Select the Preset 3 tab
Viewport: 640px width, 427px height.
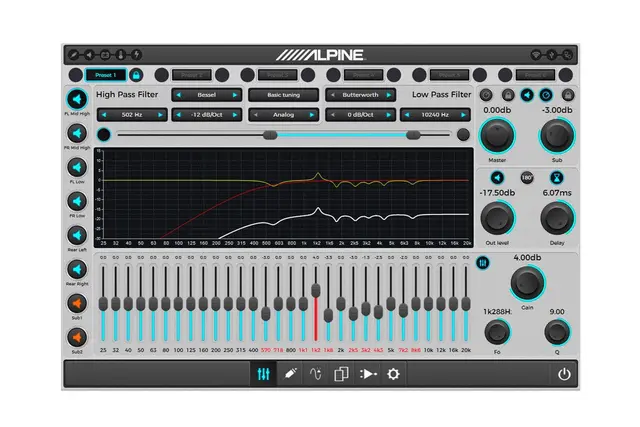point(278,75)
